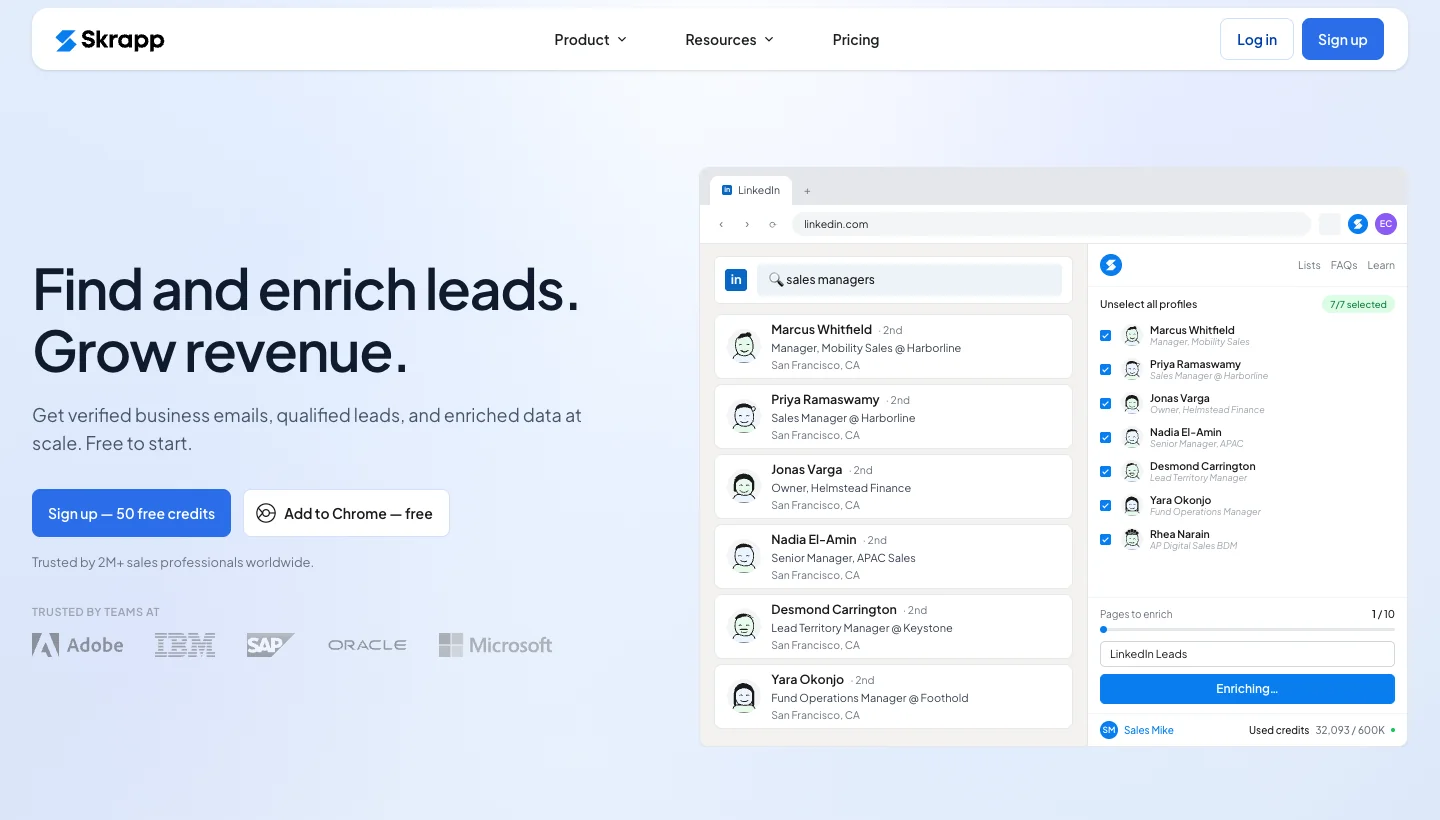Click the Skrapp panel logo icon

click(1111, 265)
